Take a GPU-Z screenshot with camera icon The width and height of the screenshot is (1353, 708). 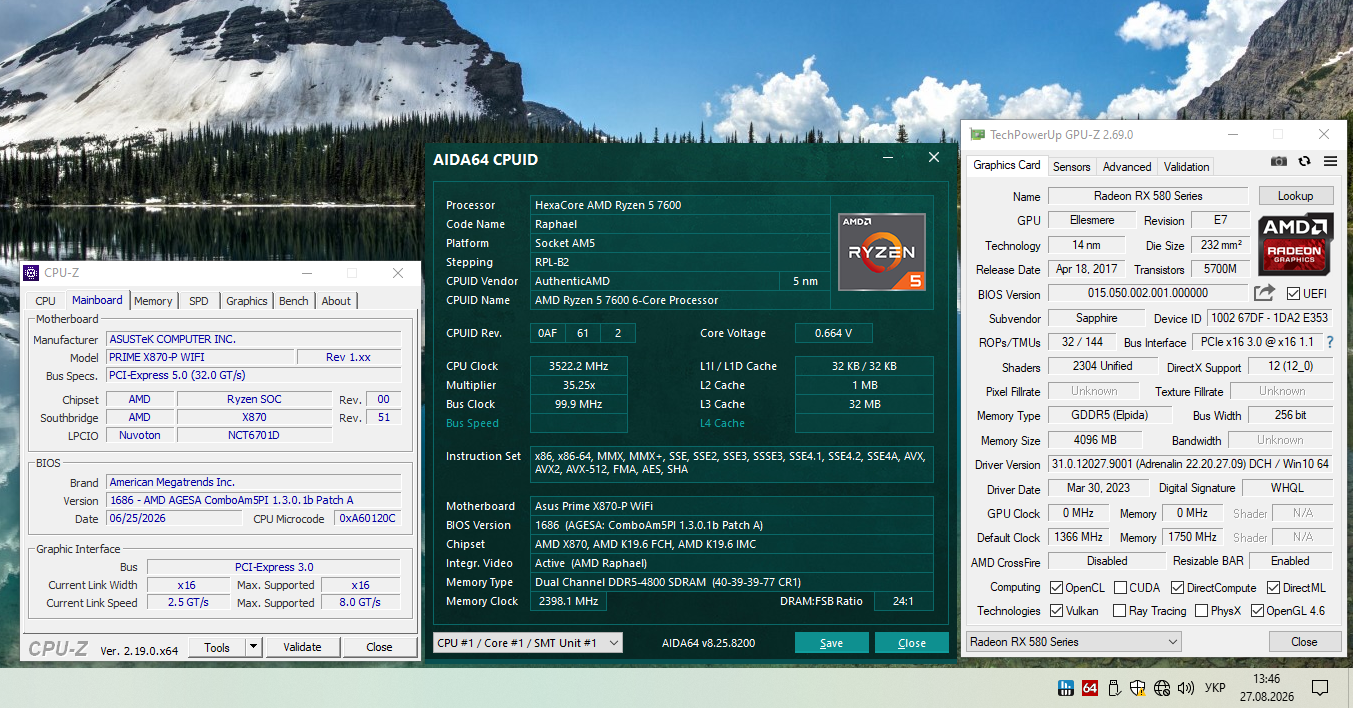(1278, 161)
